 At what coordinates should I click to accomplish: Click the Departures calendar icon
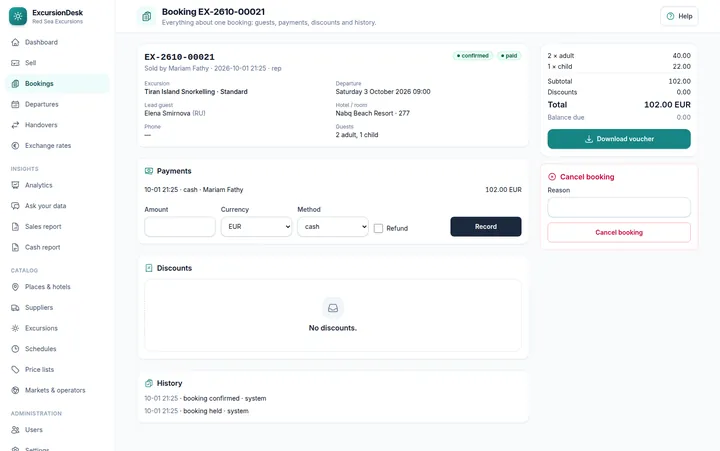tap(15, 104)
